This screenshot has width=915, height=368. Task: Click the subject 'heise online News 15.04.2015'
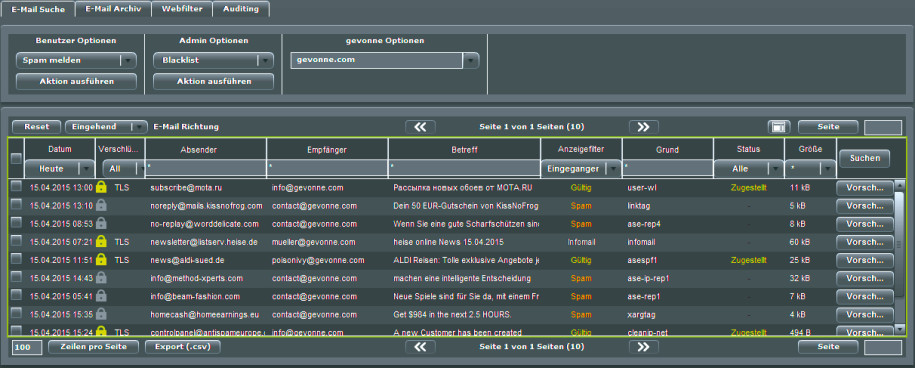click(449, 242)
